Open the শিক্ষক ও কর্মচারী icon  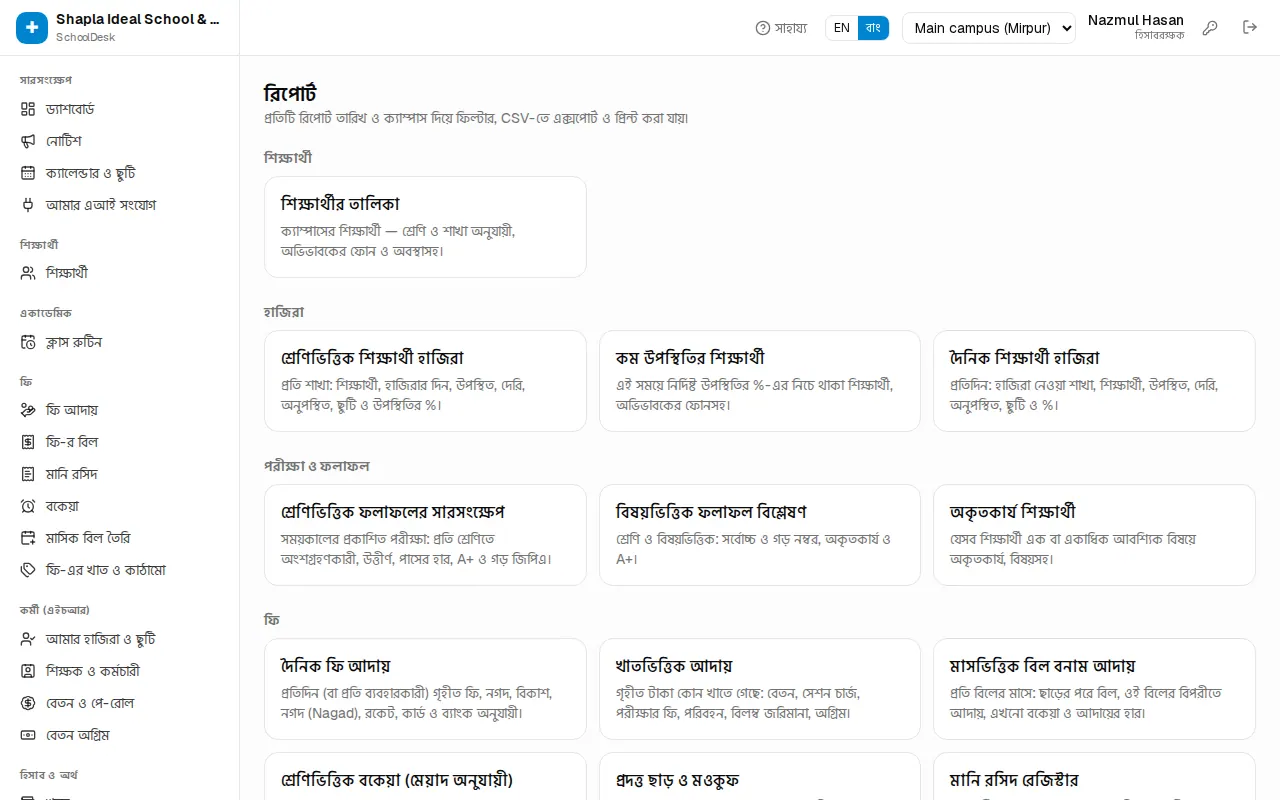(x=28, y=671)
